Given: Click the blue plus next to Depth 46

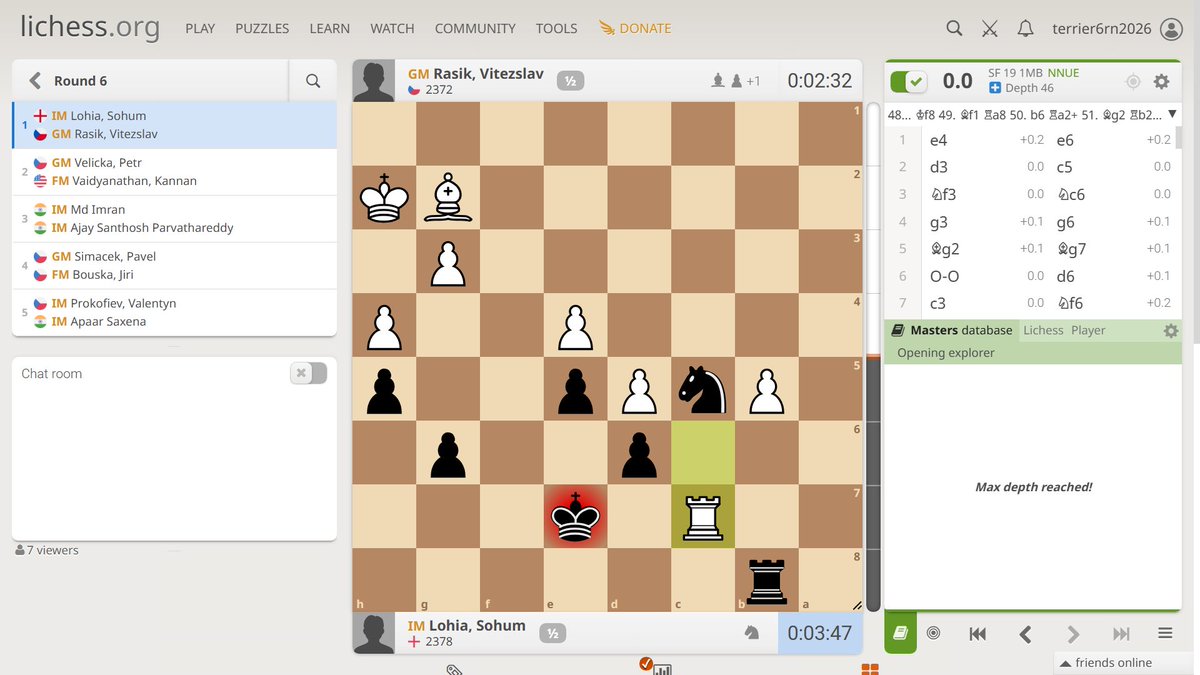Looking at the screenshot, I should pos(995,88).
